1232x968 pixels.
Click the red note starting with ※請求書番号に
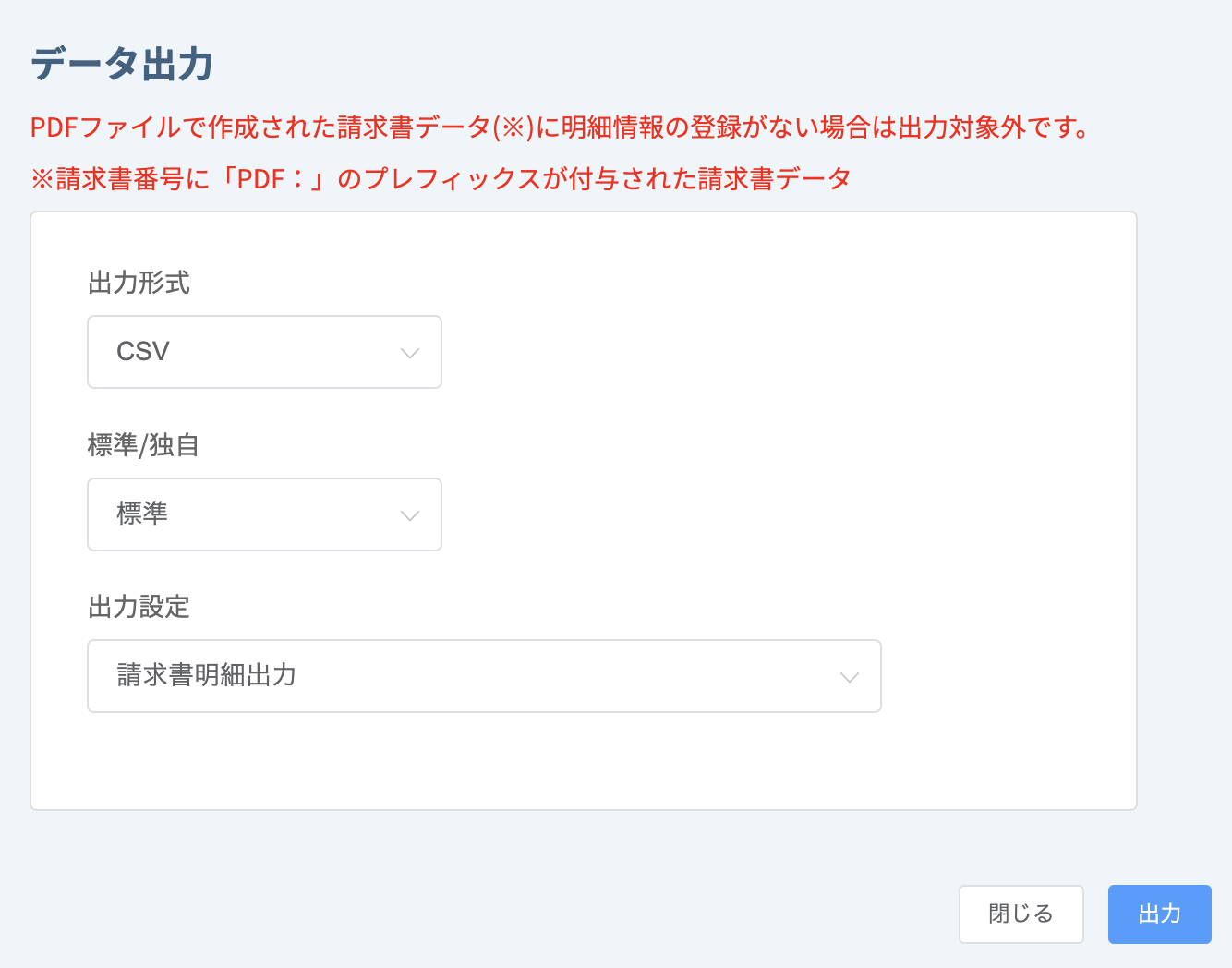click(x=441, y=178)
